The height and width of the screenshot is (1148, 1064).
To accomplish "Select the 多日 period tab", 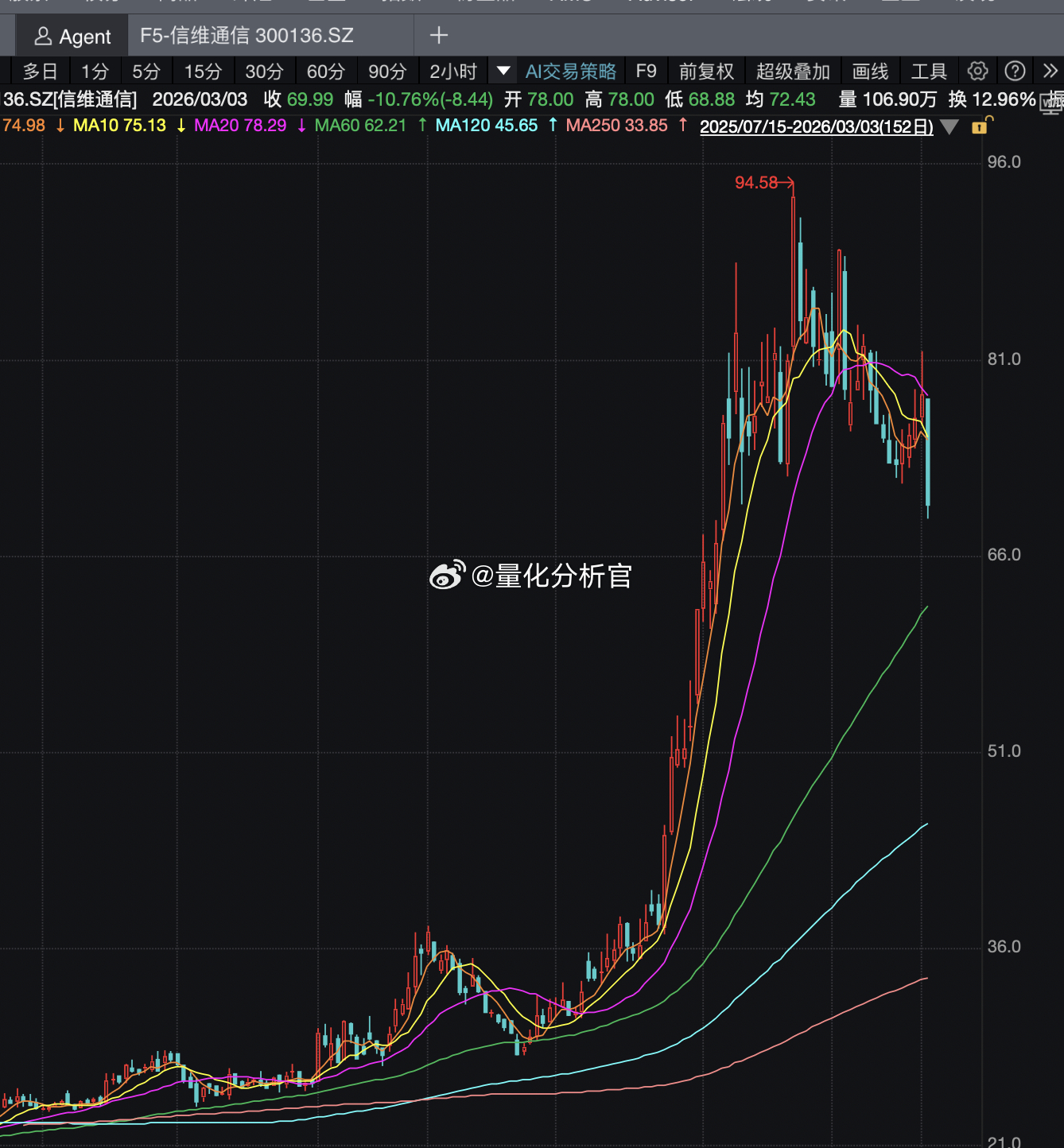I will (40, 71).
